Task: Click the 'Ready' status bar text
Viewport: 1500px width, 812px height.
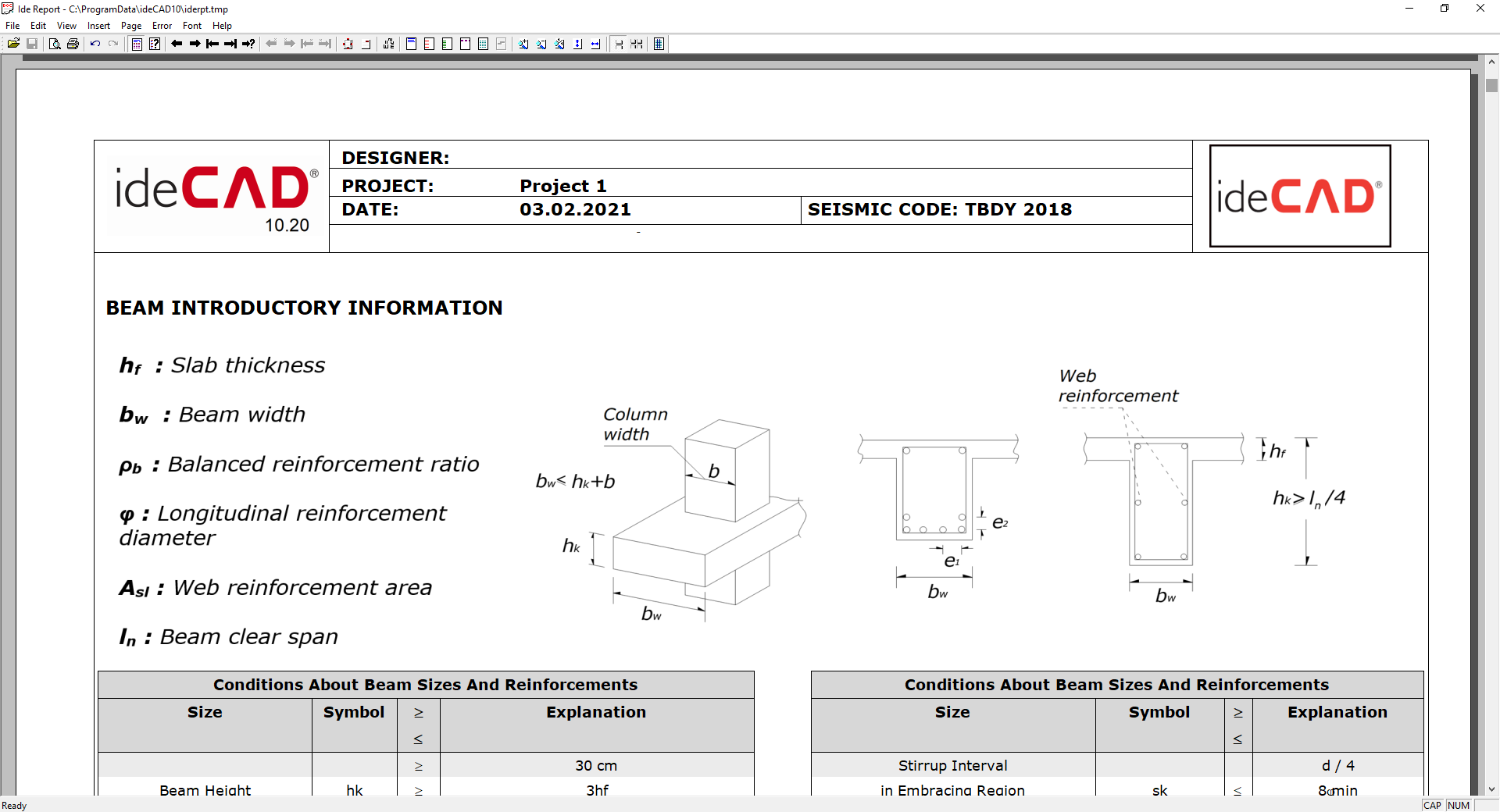Action: coord(14,806)
